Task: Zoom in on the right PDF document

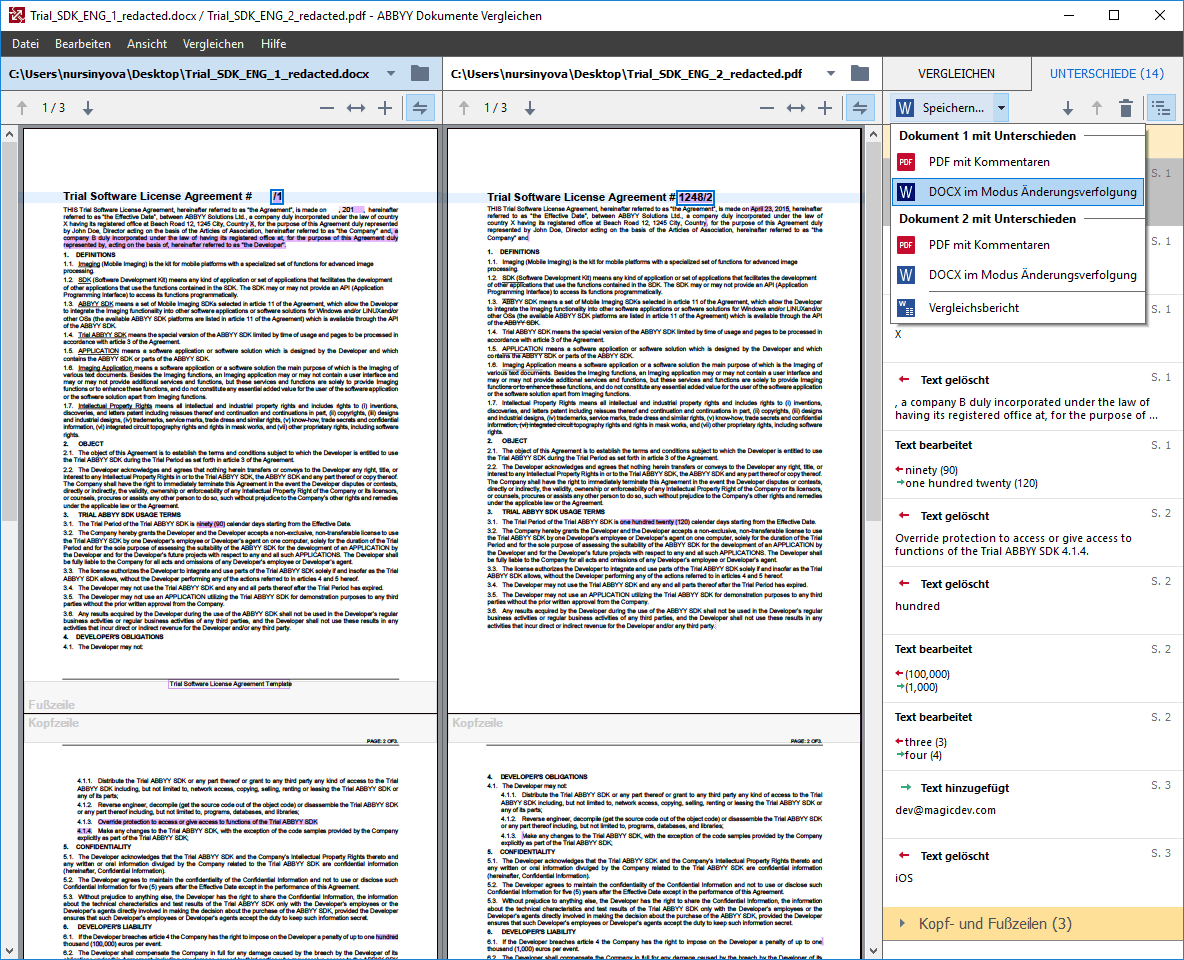Action: tap(826, 107)
